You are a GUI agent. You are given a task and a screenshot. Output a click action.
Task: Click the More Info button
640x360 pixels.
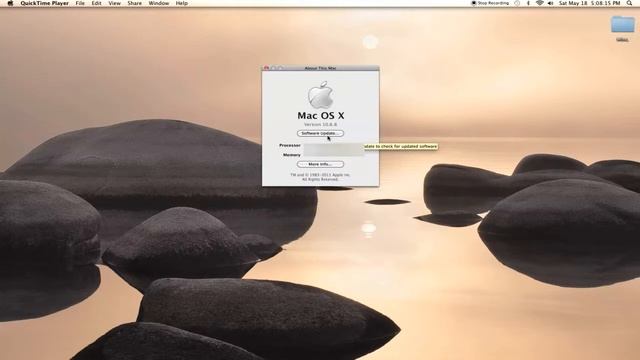(320, 164)
